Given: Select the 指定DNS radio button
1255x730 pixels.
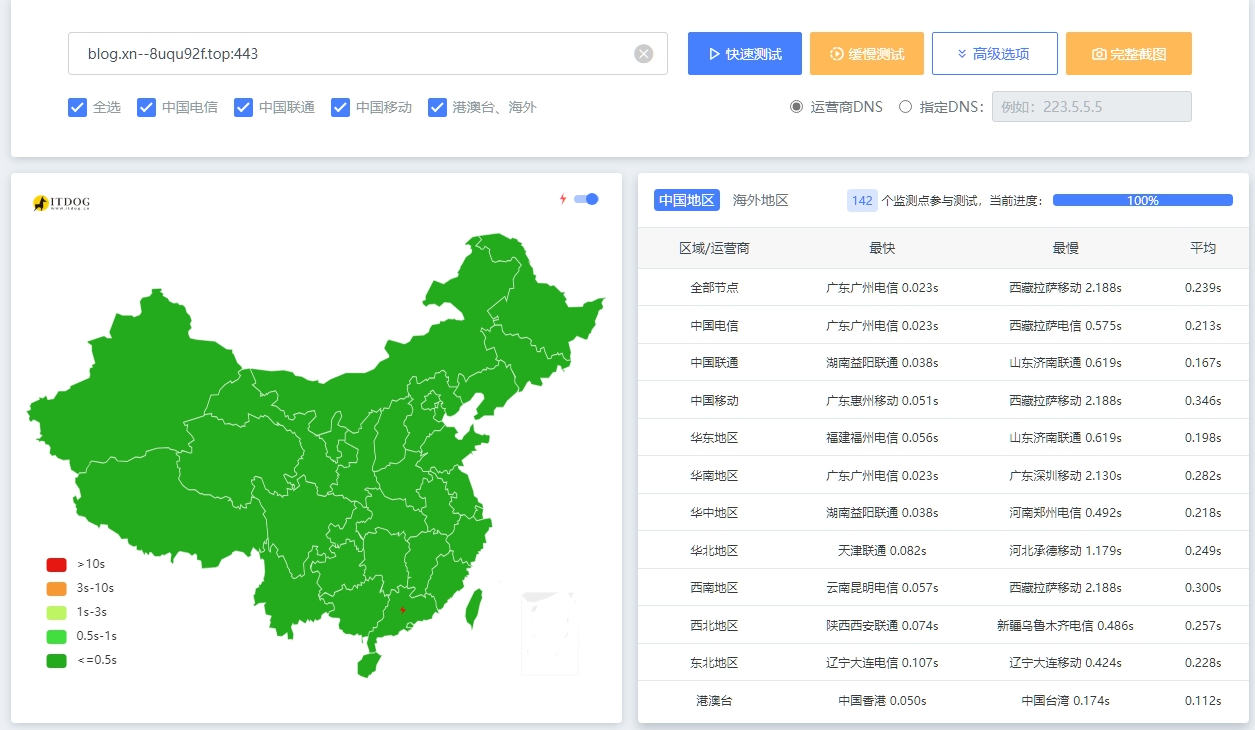Looking at the screenshot, I should (905, 107).
